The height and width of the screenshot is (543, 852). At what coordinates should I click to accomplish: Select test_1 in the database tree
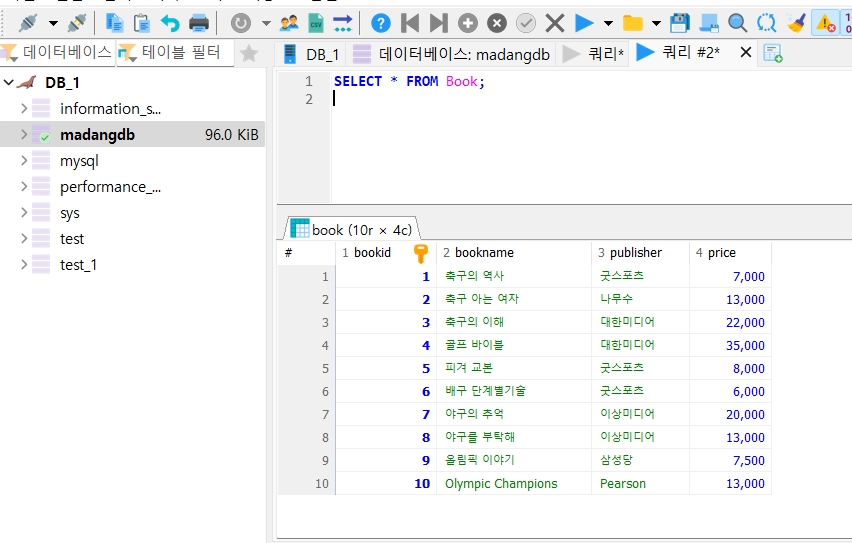[78, 265]
